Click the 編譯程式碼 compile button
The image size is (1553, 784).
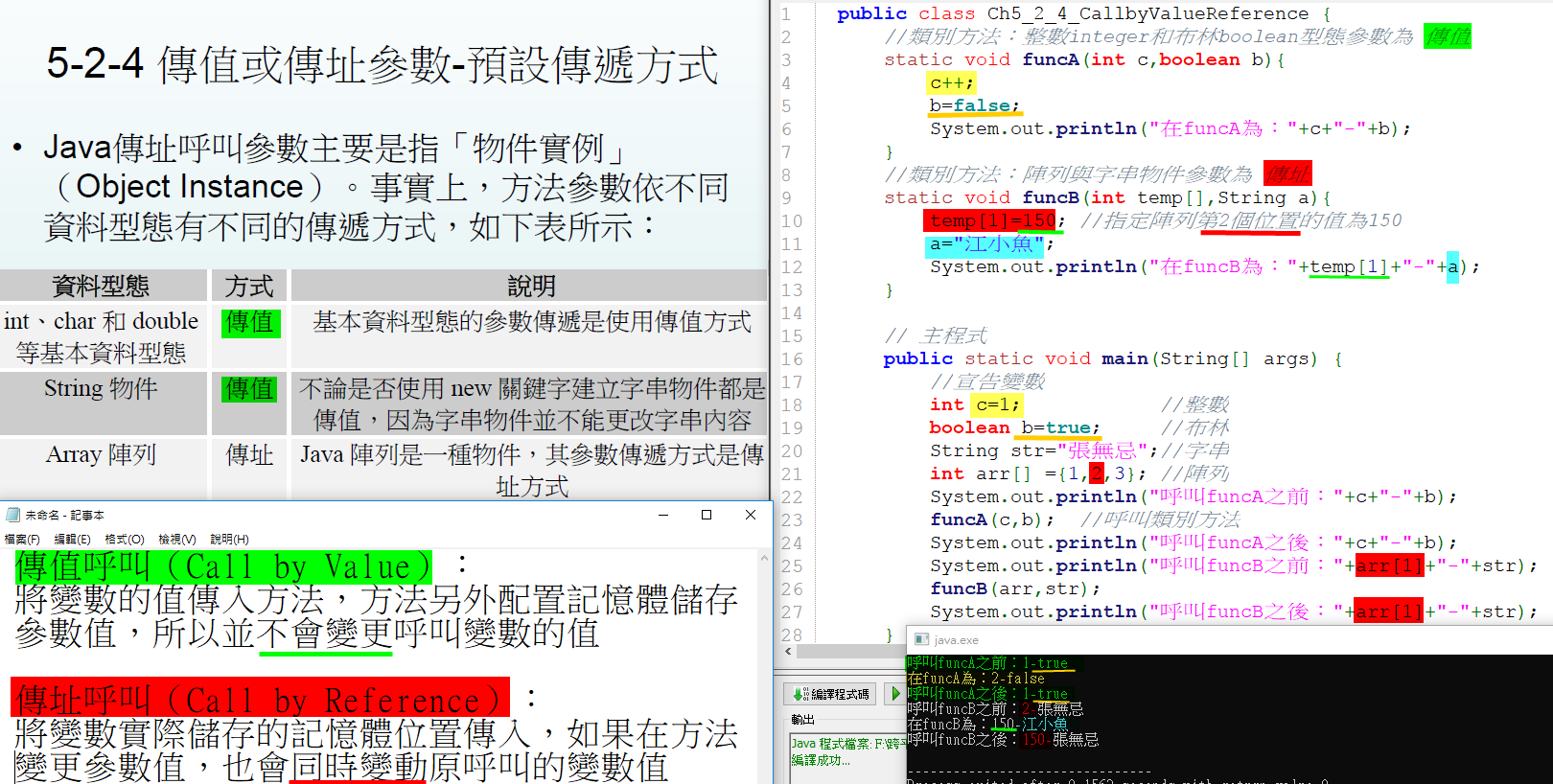pyautogui.click(x=831, y=694)
